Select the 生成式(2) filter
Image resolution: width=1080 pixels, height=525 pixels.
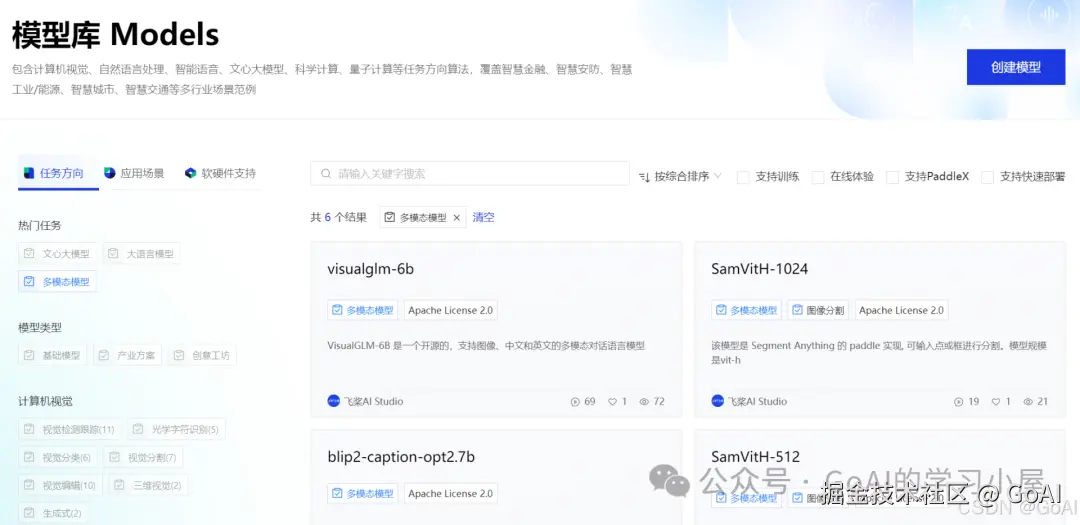coord(53,513)
